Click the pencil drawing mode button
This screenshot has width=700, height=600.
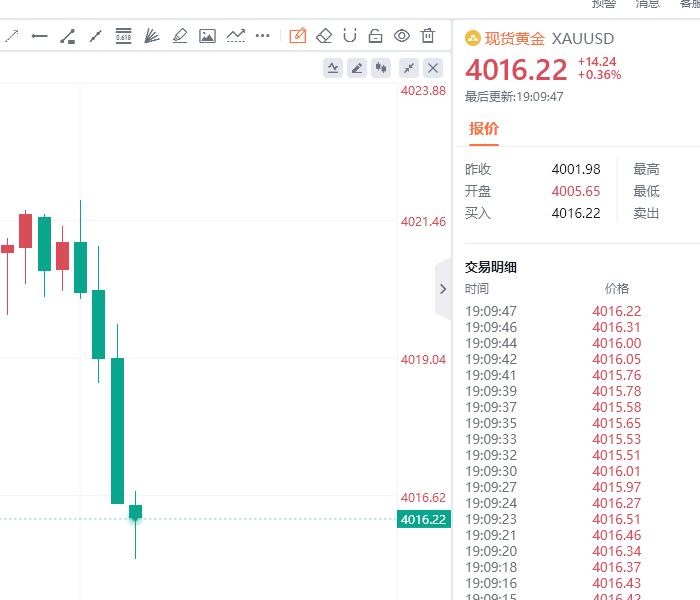357,68
